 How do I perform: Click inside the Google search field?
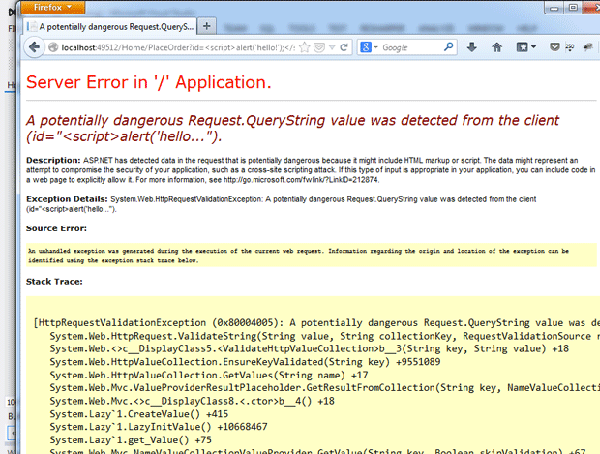pos(411,47)
